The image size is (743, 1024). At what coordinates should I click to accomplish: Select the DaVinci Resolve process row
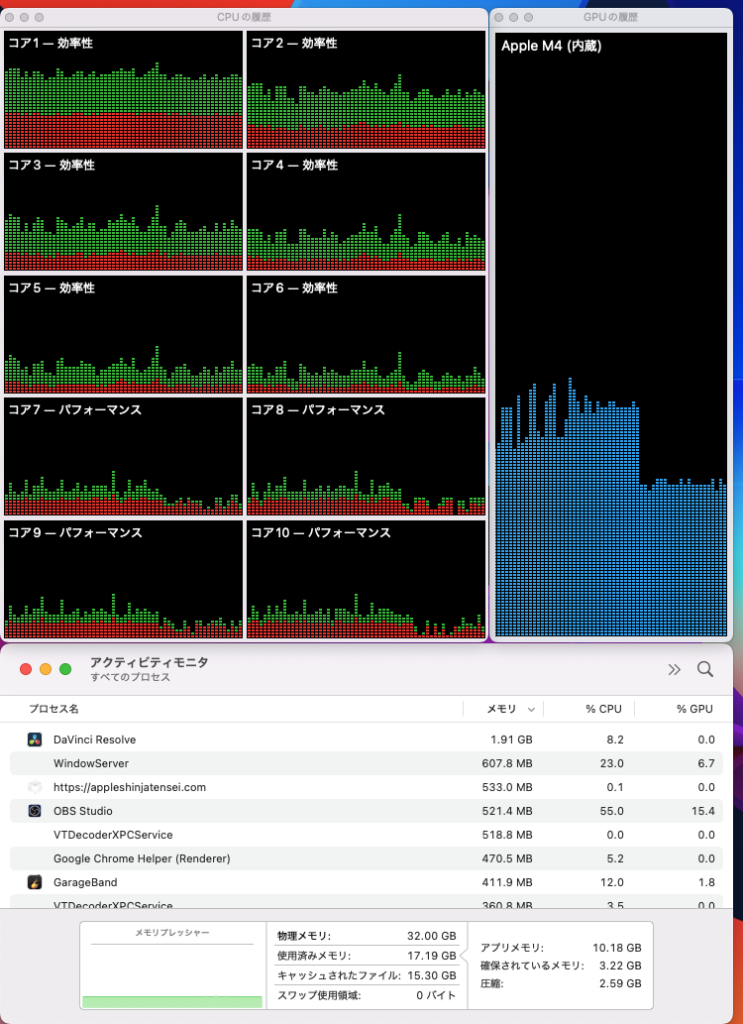pyautogui.click(x=366, y=739)
